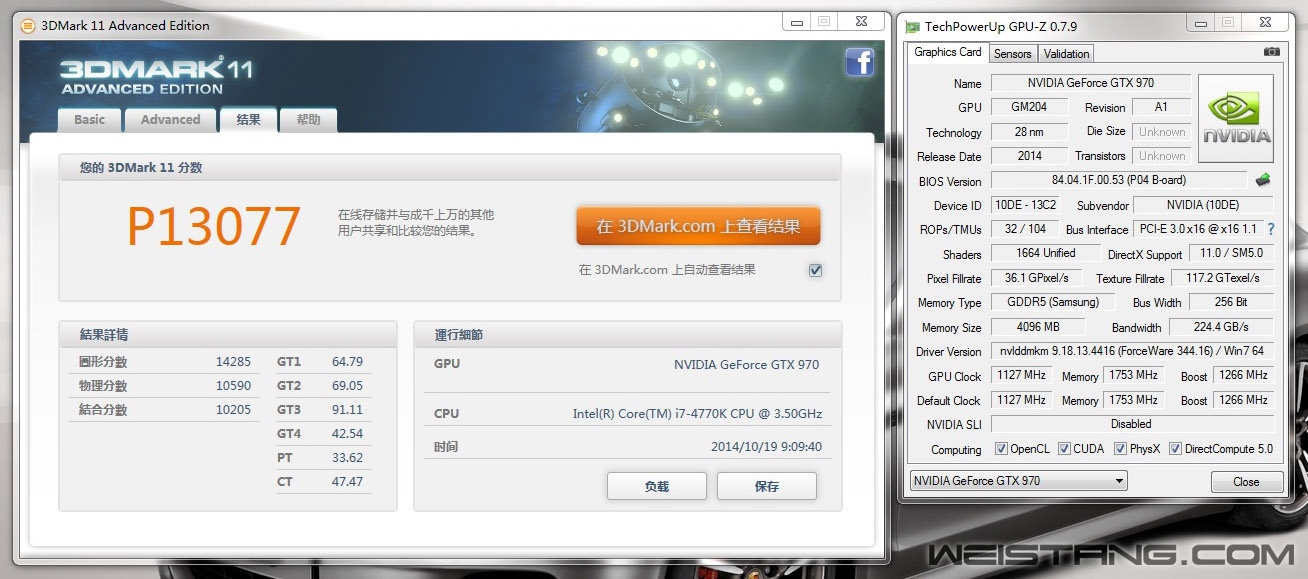Click 3DMark 11 title bar app icon
The image size is (1308, 579).
(x=28, y=25)
